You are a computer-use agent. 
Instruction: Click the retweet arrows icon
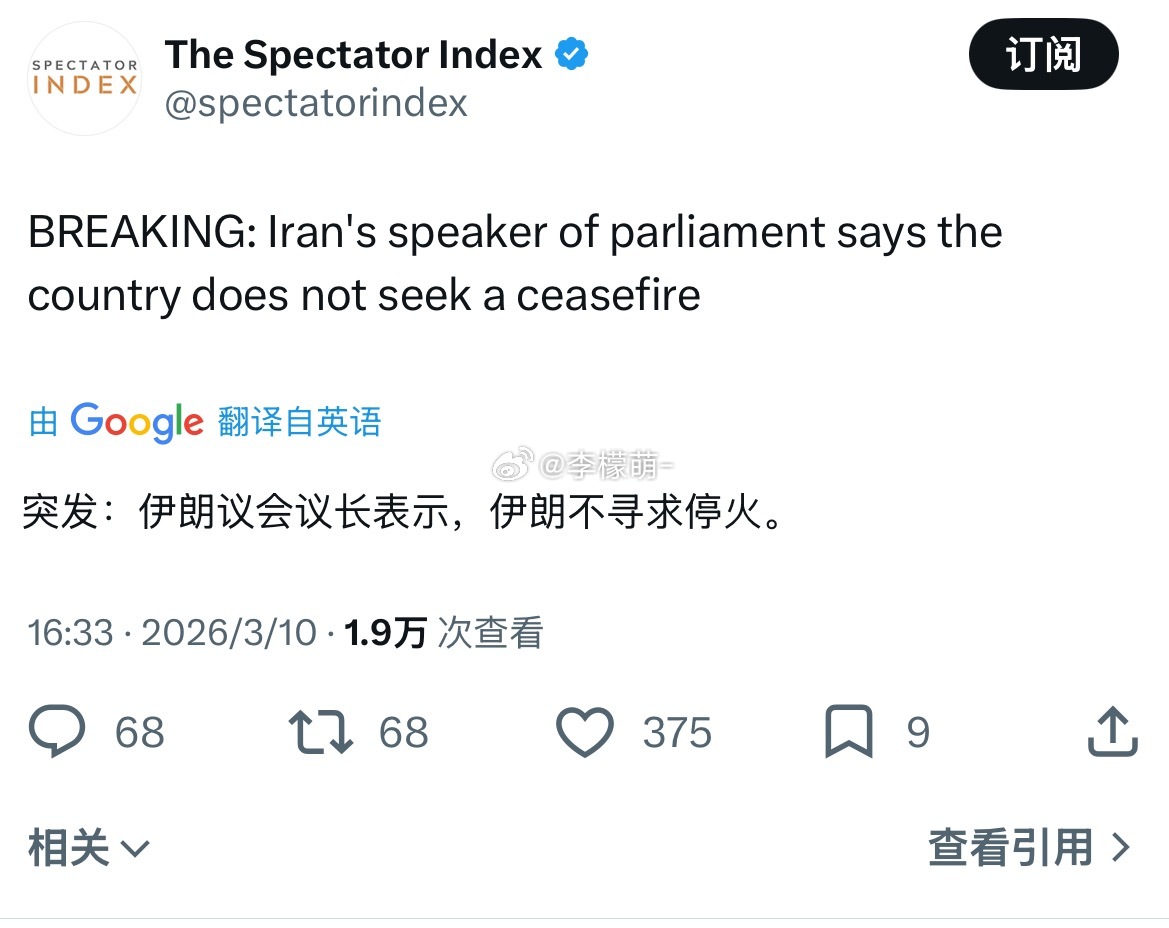tap(320, 731)
